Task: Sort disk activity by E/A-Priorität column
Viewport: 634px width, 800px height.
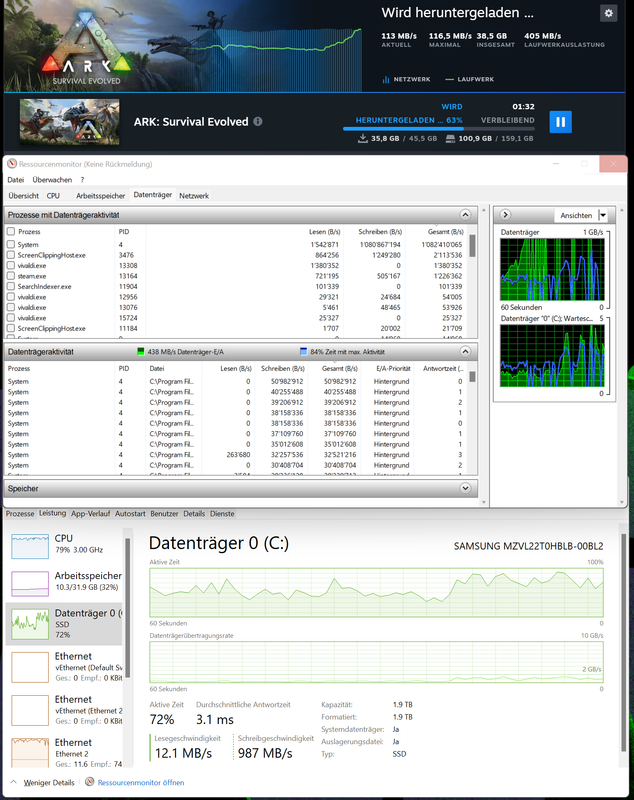Action: coord(393,368)
